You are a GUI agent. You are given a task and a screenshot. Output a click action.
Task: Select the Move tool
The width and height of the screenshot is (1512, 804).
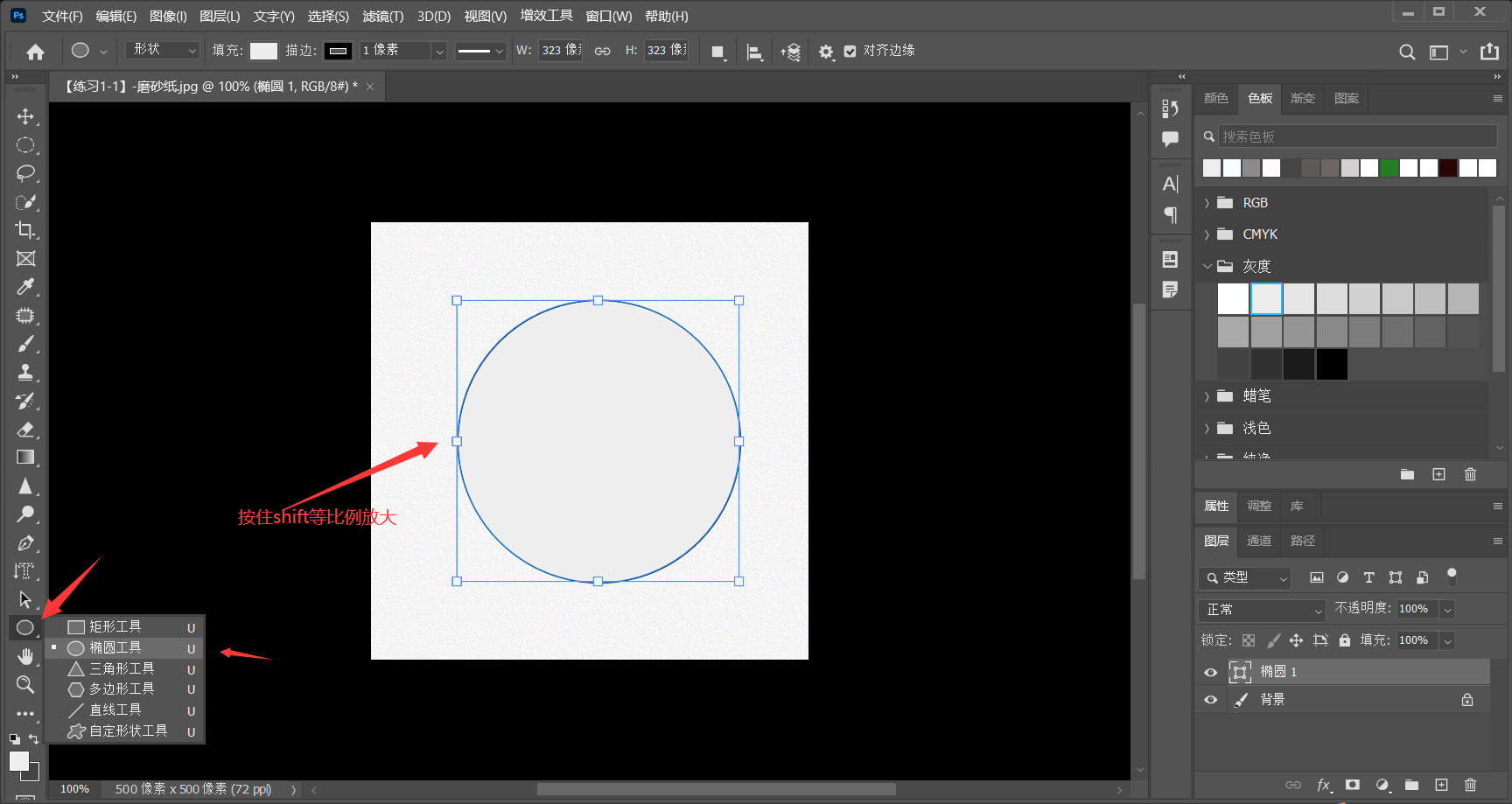(25, 116)
